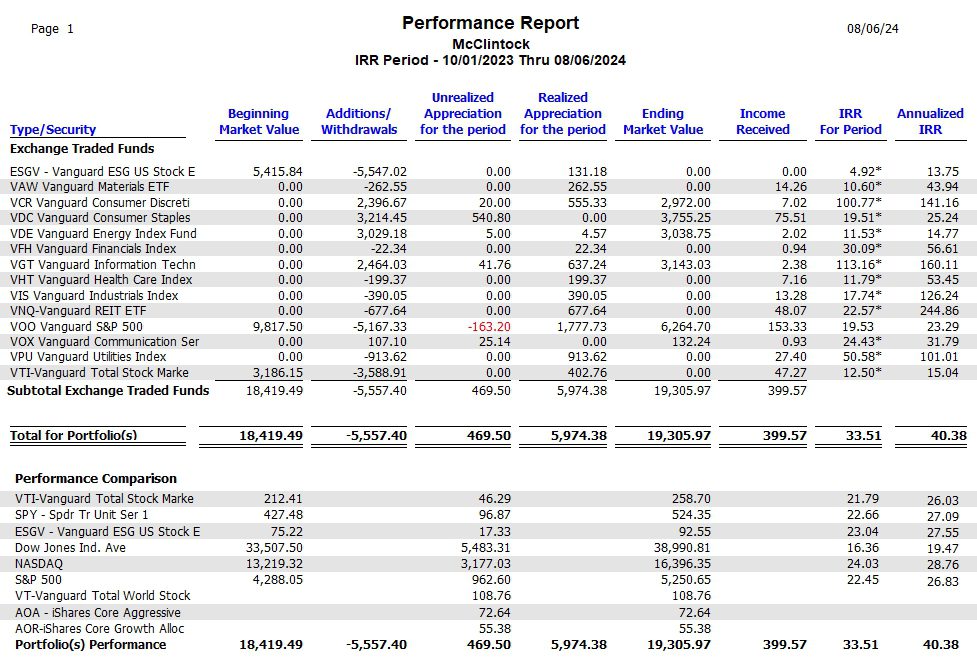Click VDC unrealized appreciation 540.80
Screen dimensions: 977x664
pos(492,217)
